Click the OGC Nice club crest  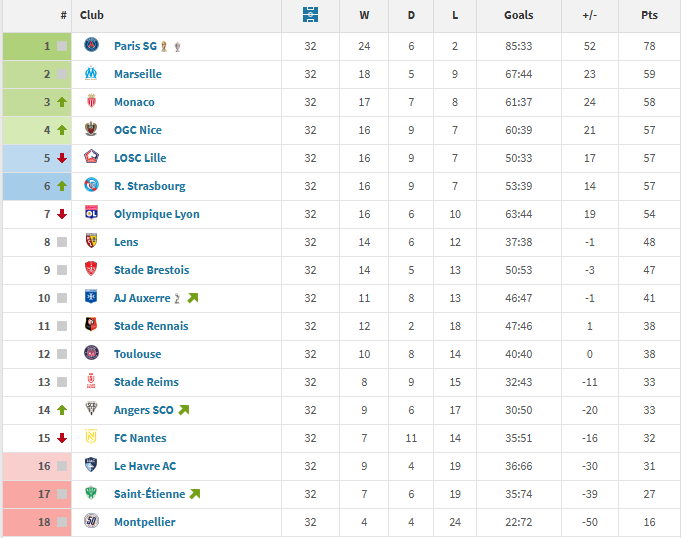[x=92, y=130]
